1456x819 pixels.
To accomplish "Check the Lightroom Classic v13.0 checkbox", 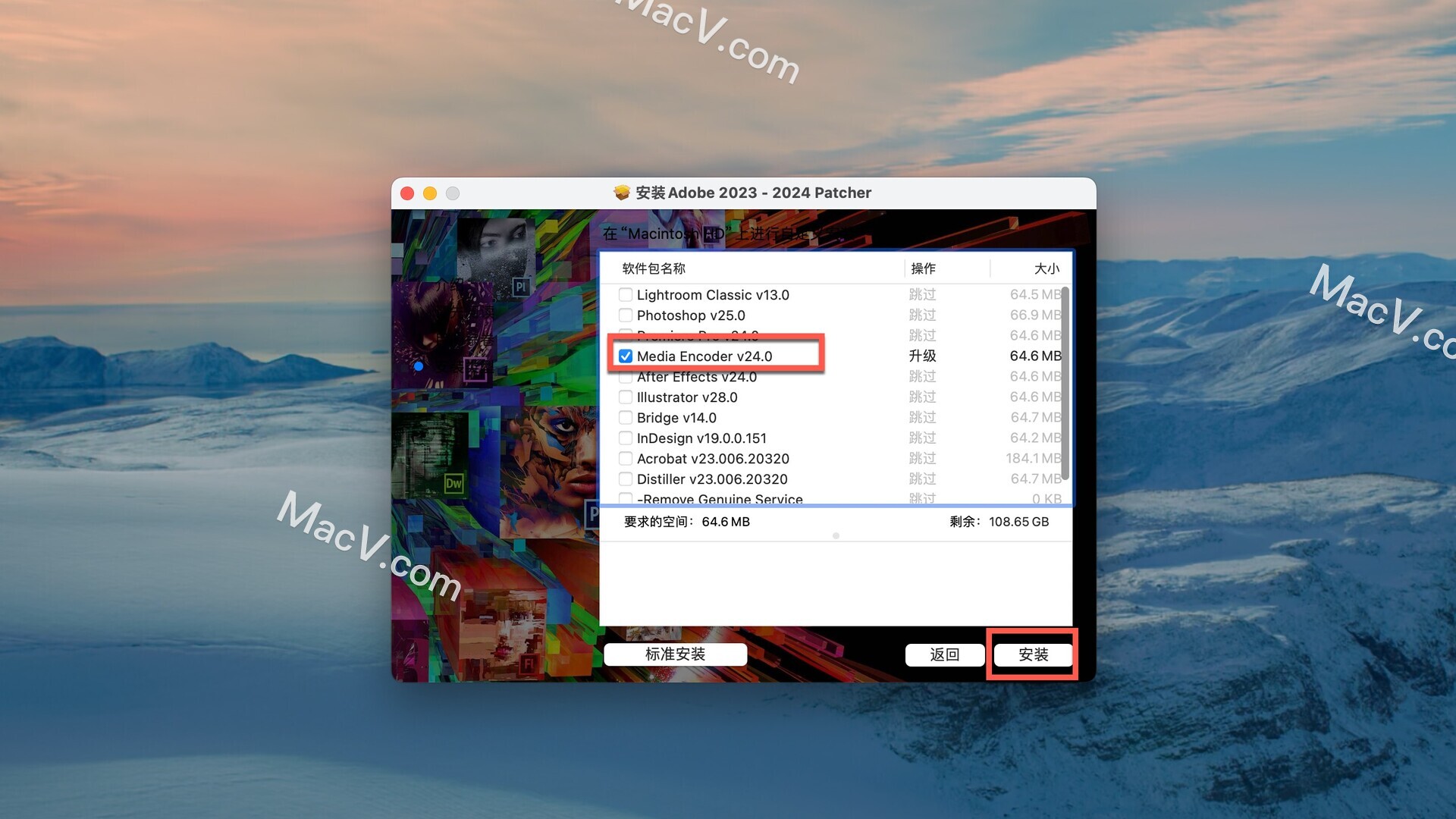I will pos(626,295).
